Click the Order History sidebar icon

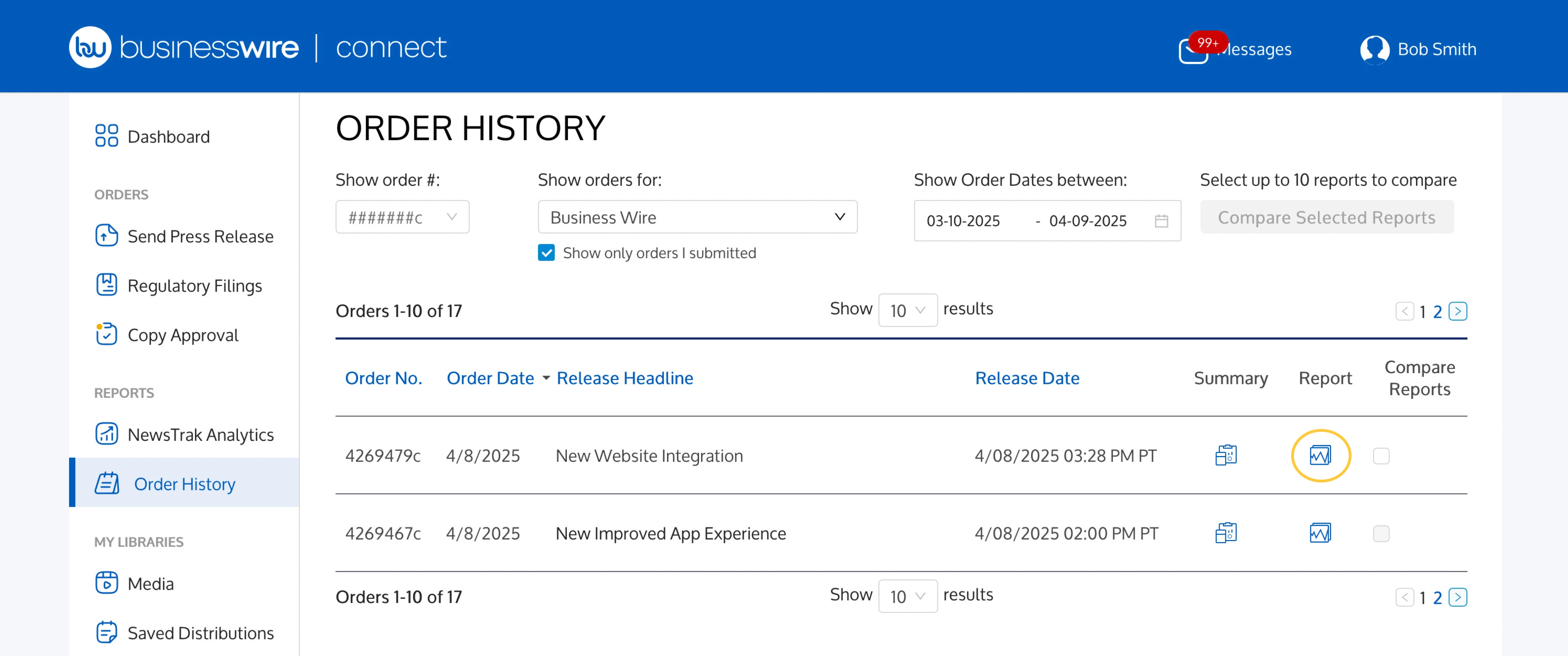pyautogui.click(x=107, y=483)
